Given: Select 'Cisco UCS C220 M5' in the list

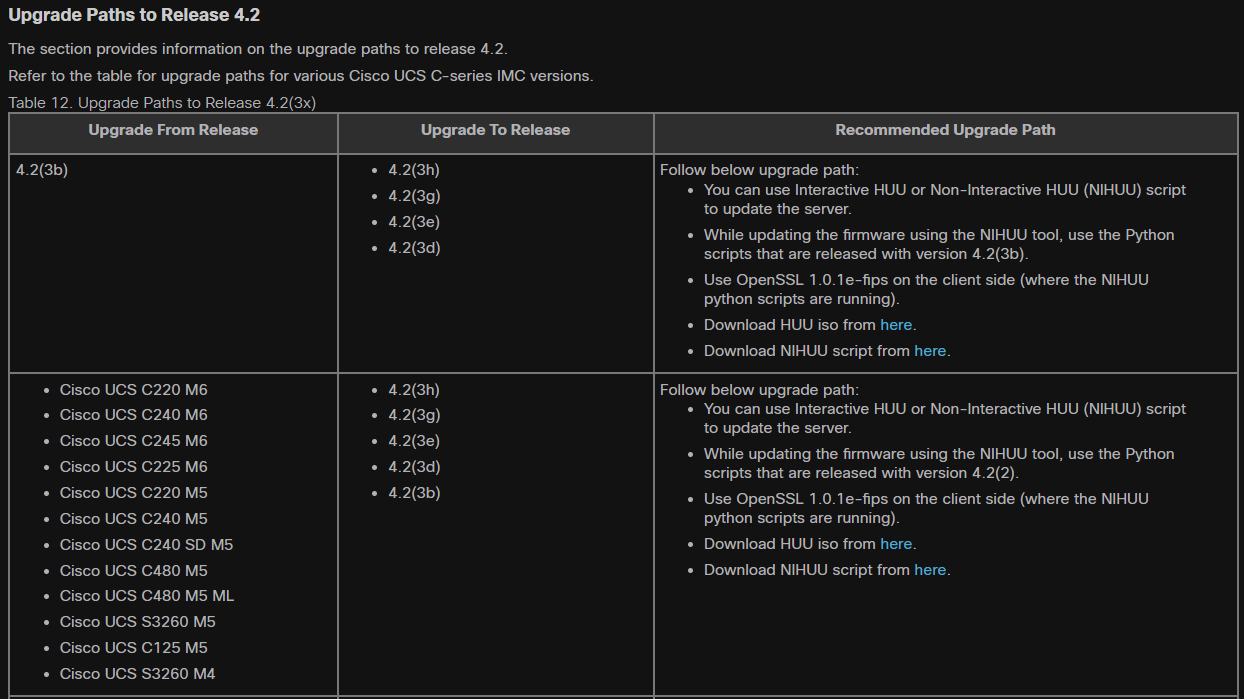Looking at the screenshot, I should 134,493.
